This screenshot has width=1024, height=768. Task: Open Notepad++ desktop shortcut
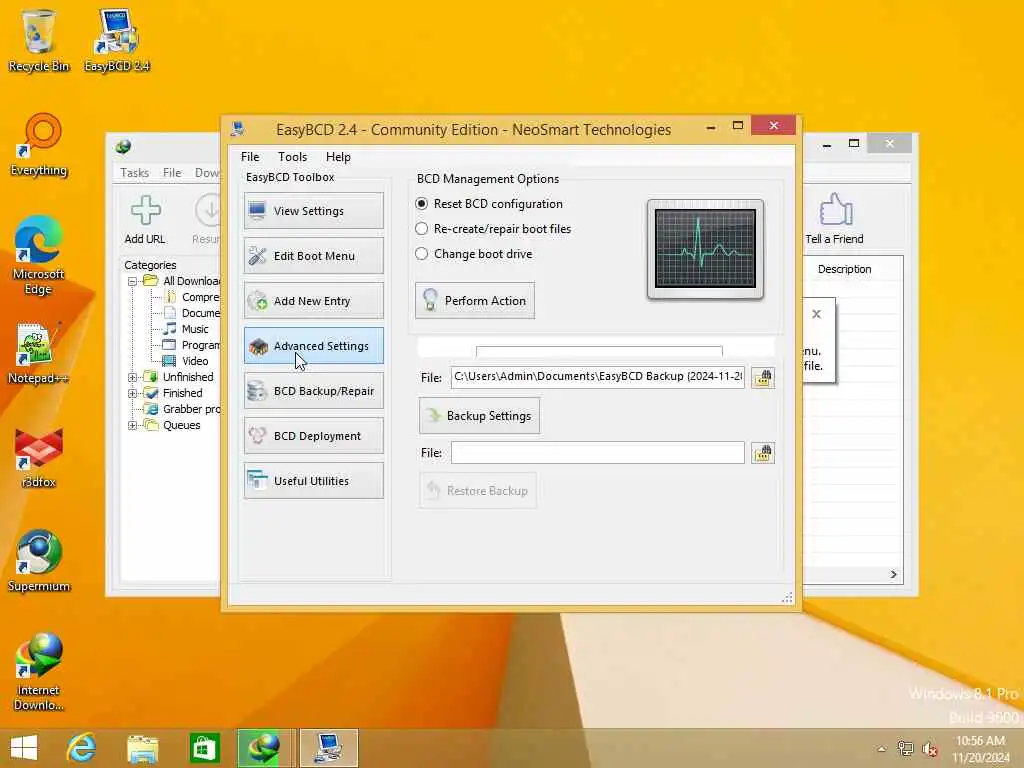tap(39, 353)
